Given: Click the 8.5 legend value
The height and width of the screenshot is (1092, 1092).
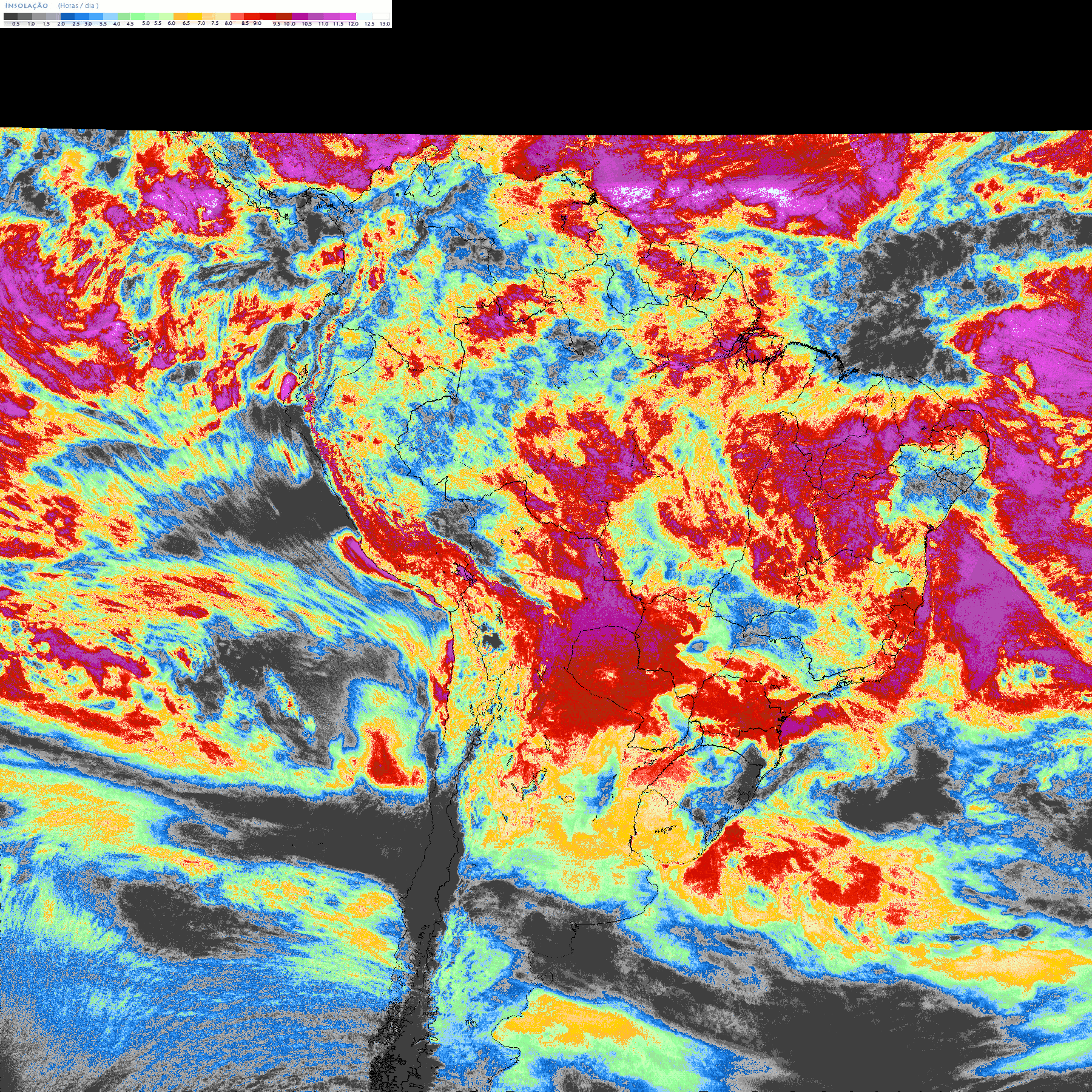Looking at the screenshot, I should click(245, 23).
